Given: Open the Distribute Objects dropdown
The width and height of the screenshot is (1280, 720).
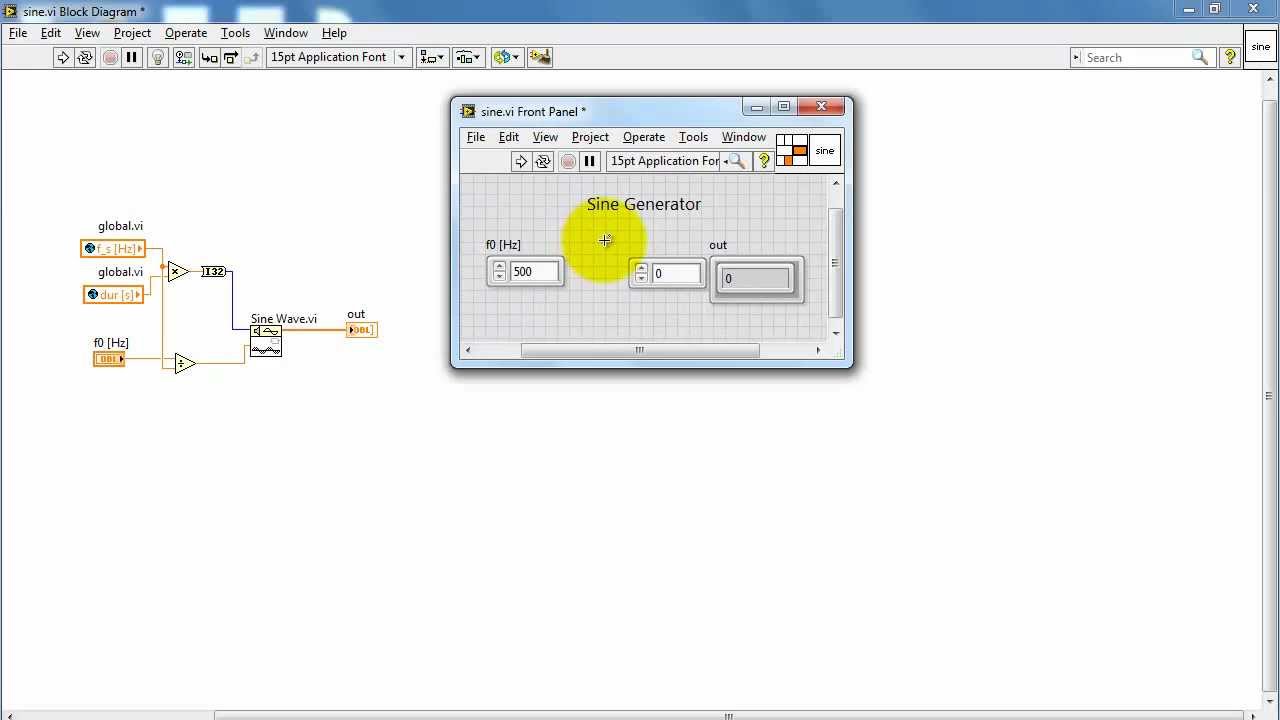Looking at the screenshot, I should tap(468, 57).
